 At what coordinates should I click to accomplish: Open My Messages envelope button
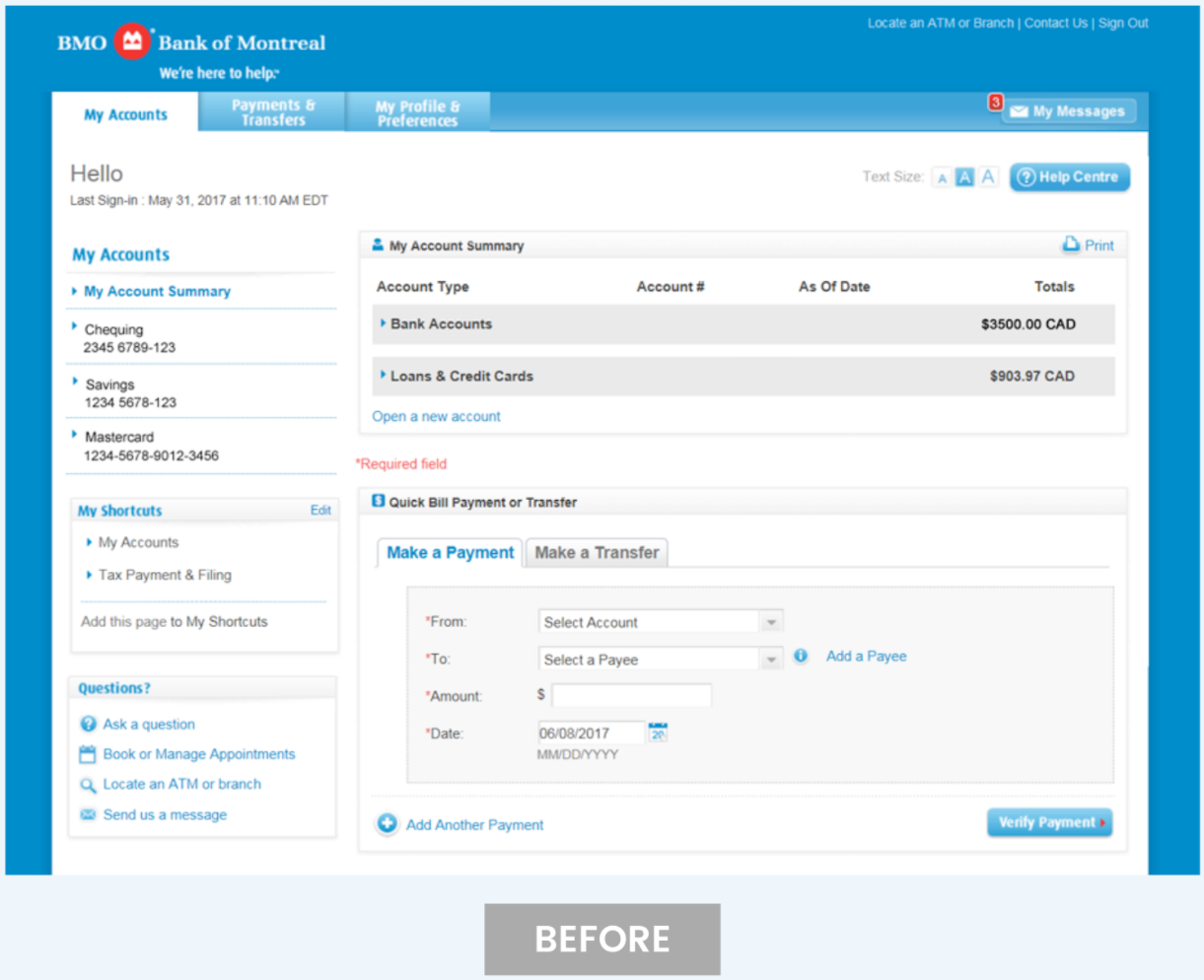1069,111
